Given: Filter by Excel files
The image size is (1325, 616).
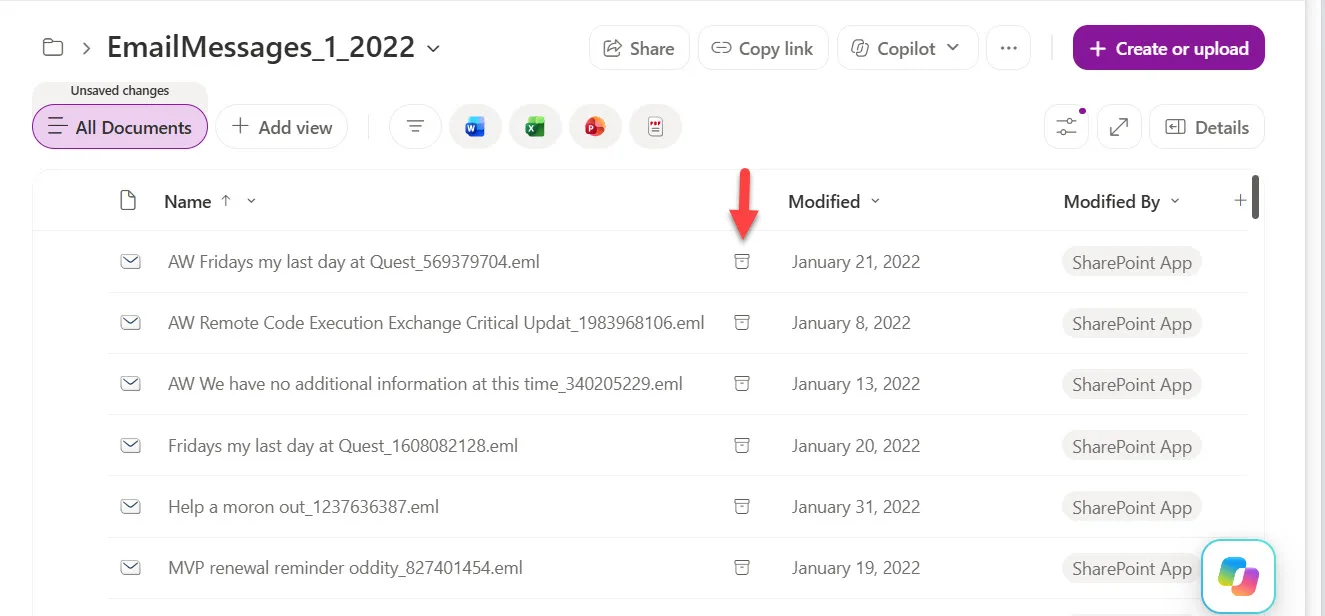Looking at the screenshot, I should pos(535,127).
